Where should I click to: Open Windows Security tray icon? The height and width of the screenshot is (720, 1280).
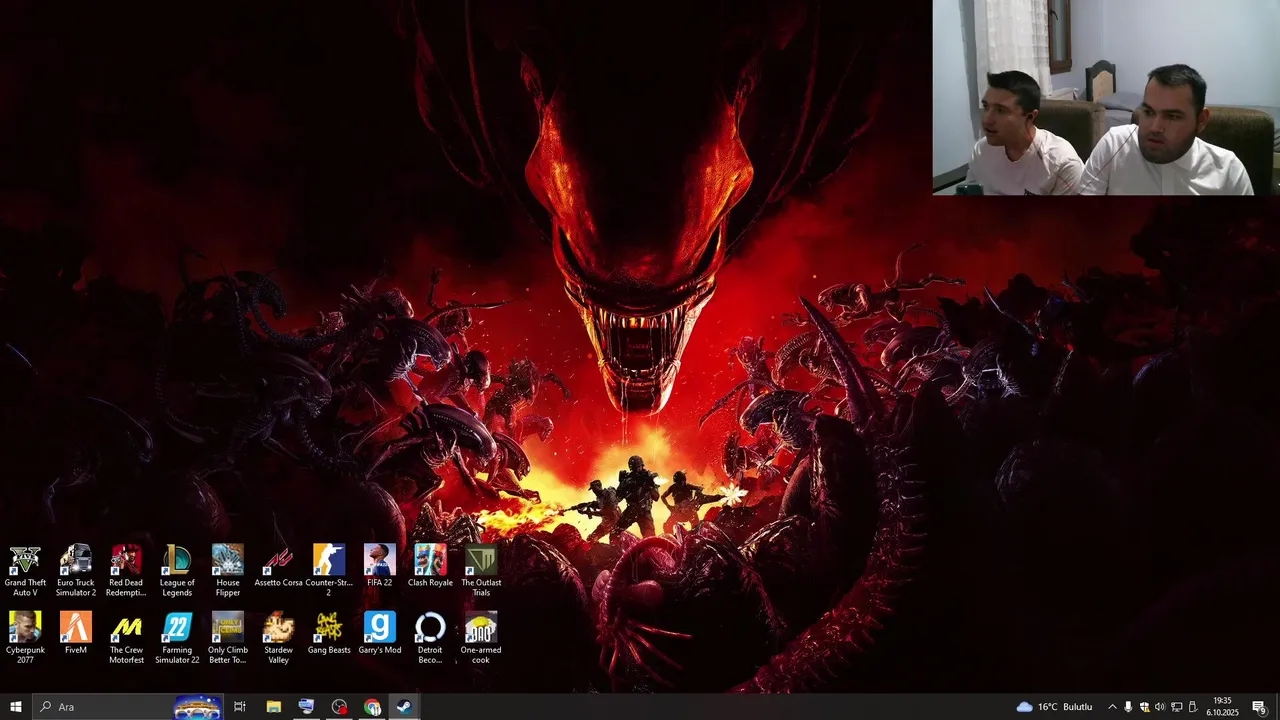(x=1144, y=707)
